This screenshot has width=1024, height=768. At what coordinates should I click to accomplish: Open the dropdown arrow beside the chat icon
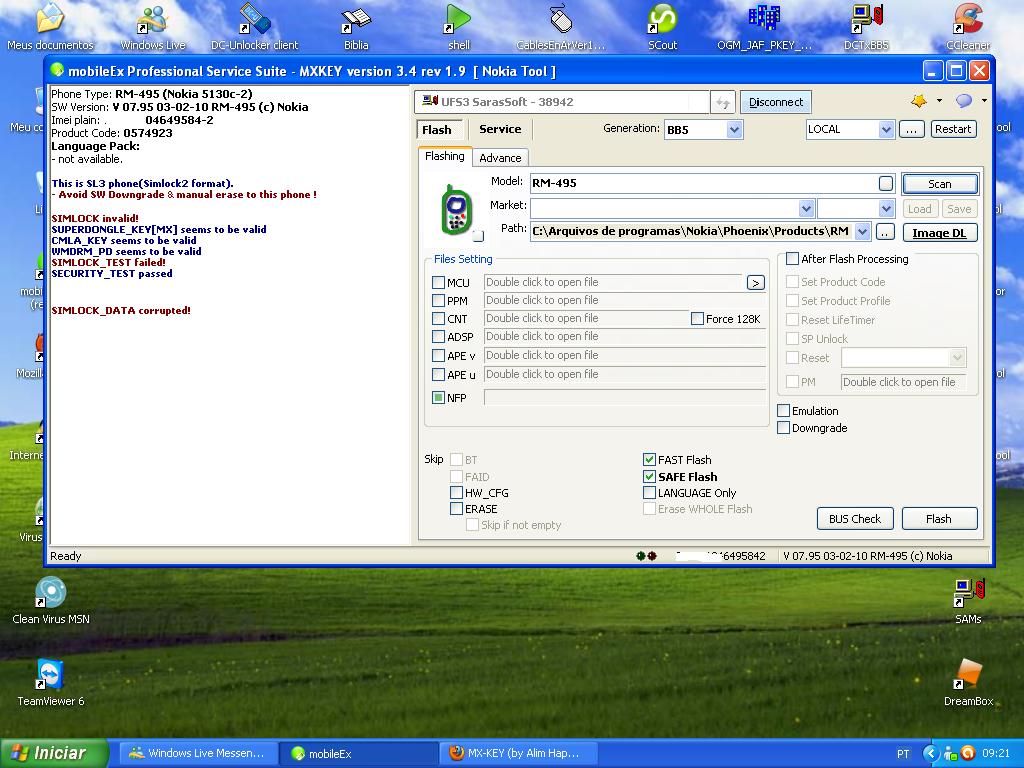(984, 101)
